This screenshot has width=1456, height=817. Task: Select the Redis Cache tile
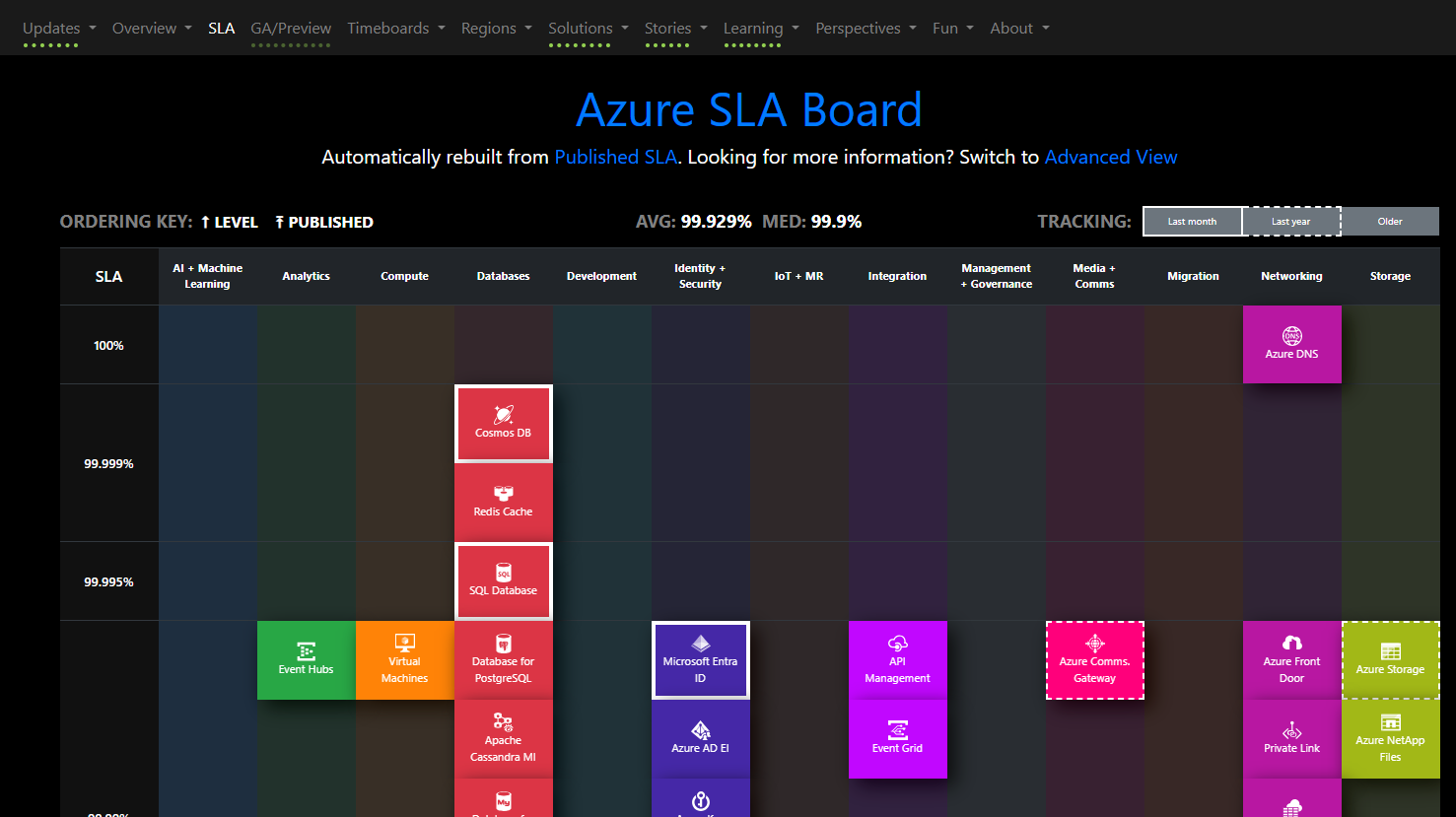click(503, 503)
